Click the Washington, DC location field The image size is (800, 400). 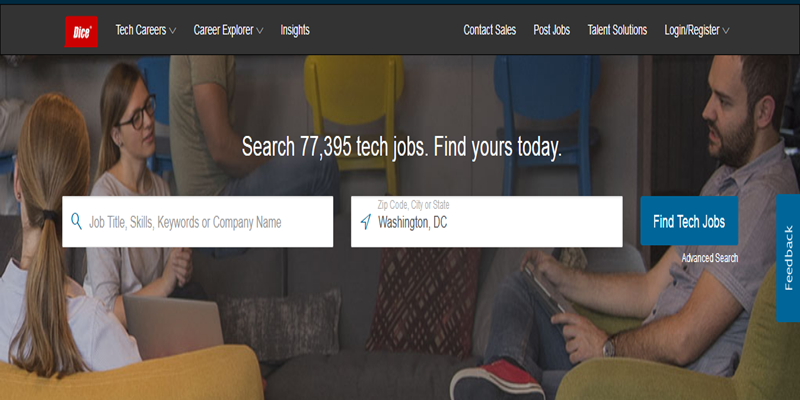coord(487,222)
